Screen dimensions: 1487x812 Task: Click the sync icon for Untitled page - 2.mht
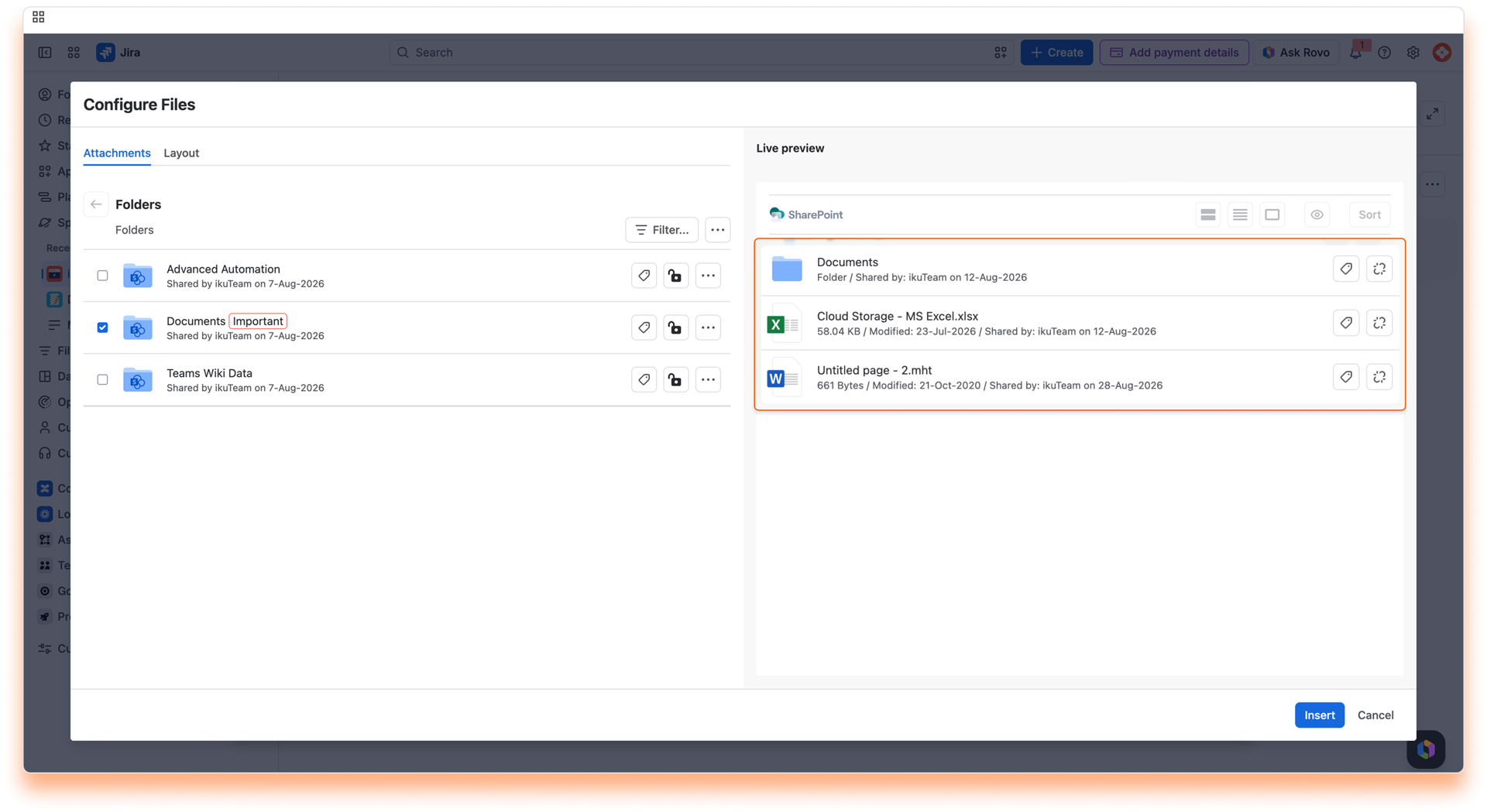pos(1379,377)
